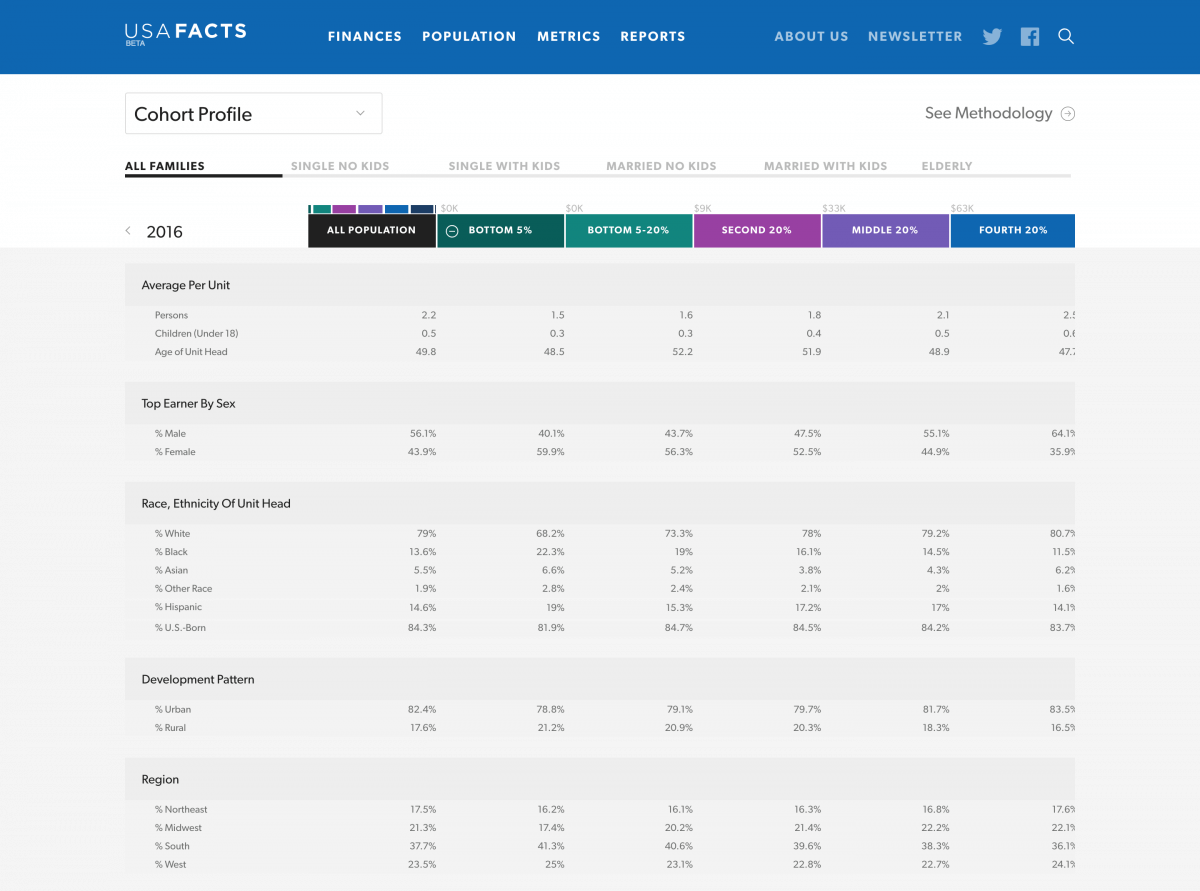1200x891 pixels.
Task: Go to About Us page
Action: point(811,37)
